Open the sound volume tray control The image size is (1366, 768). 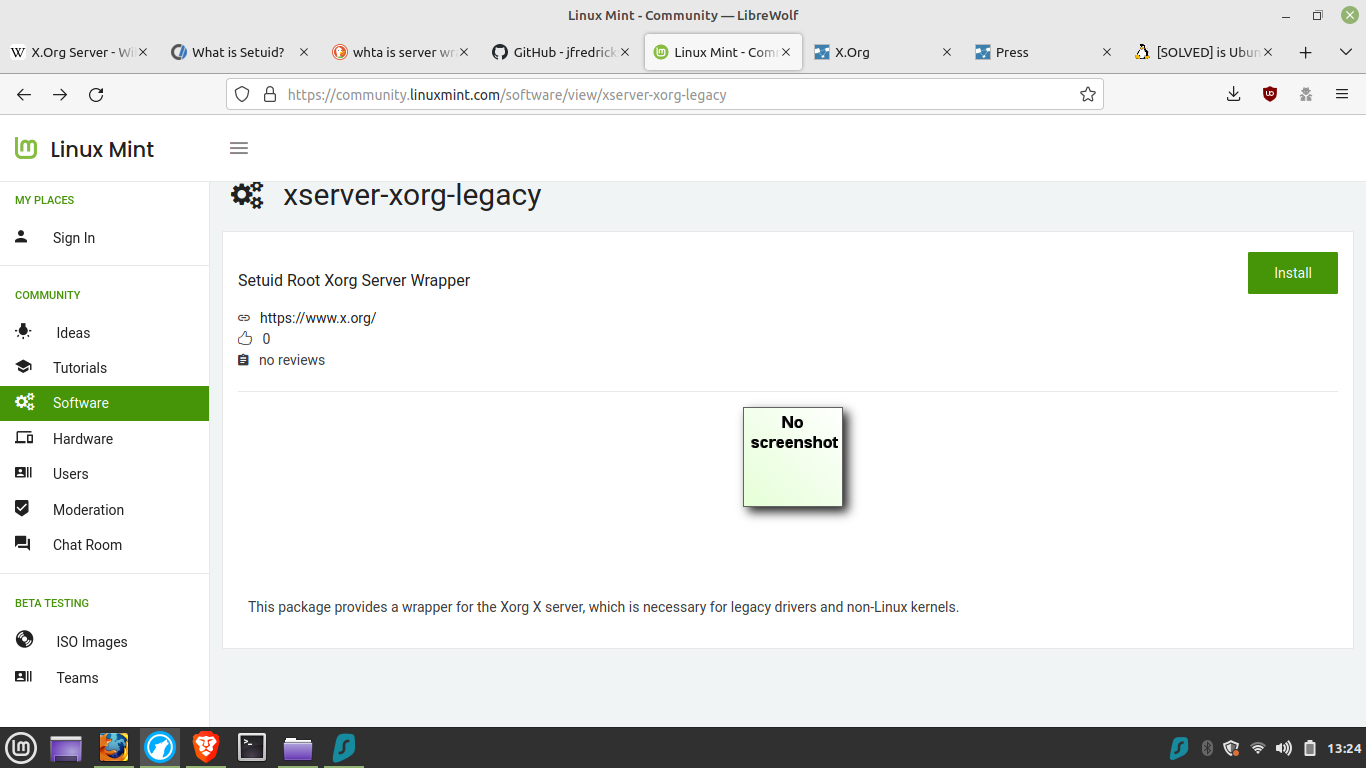(x=1284, y=748)
